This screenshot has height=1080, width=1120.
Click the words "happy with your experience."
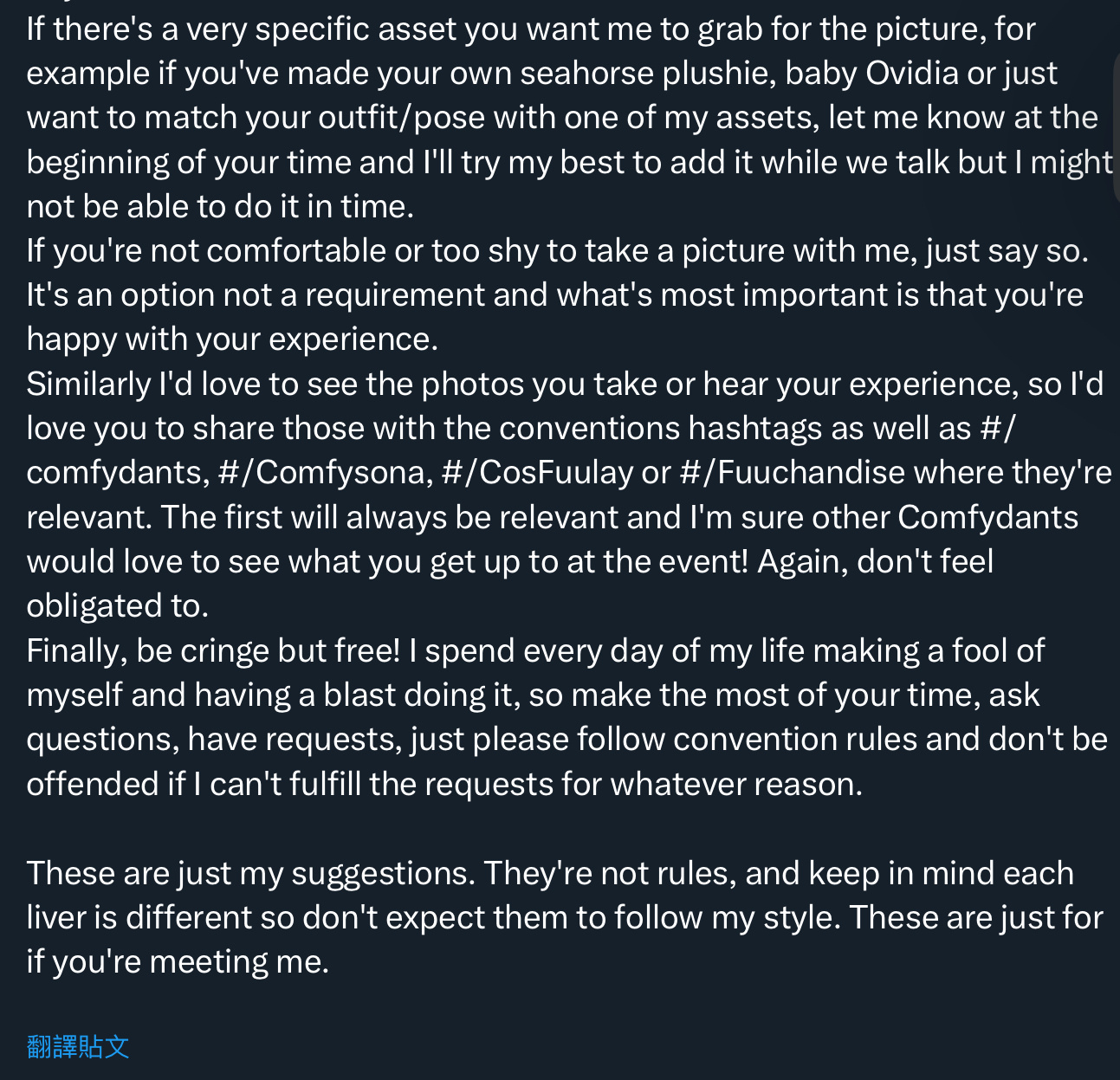[x=232, y=339]
